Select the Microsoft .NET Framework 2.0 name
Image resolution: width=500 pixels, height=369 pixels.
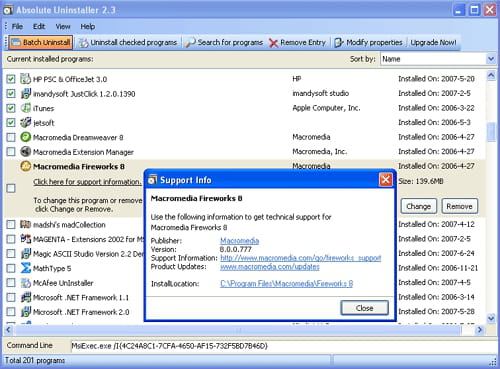point(81,312)
